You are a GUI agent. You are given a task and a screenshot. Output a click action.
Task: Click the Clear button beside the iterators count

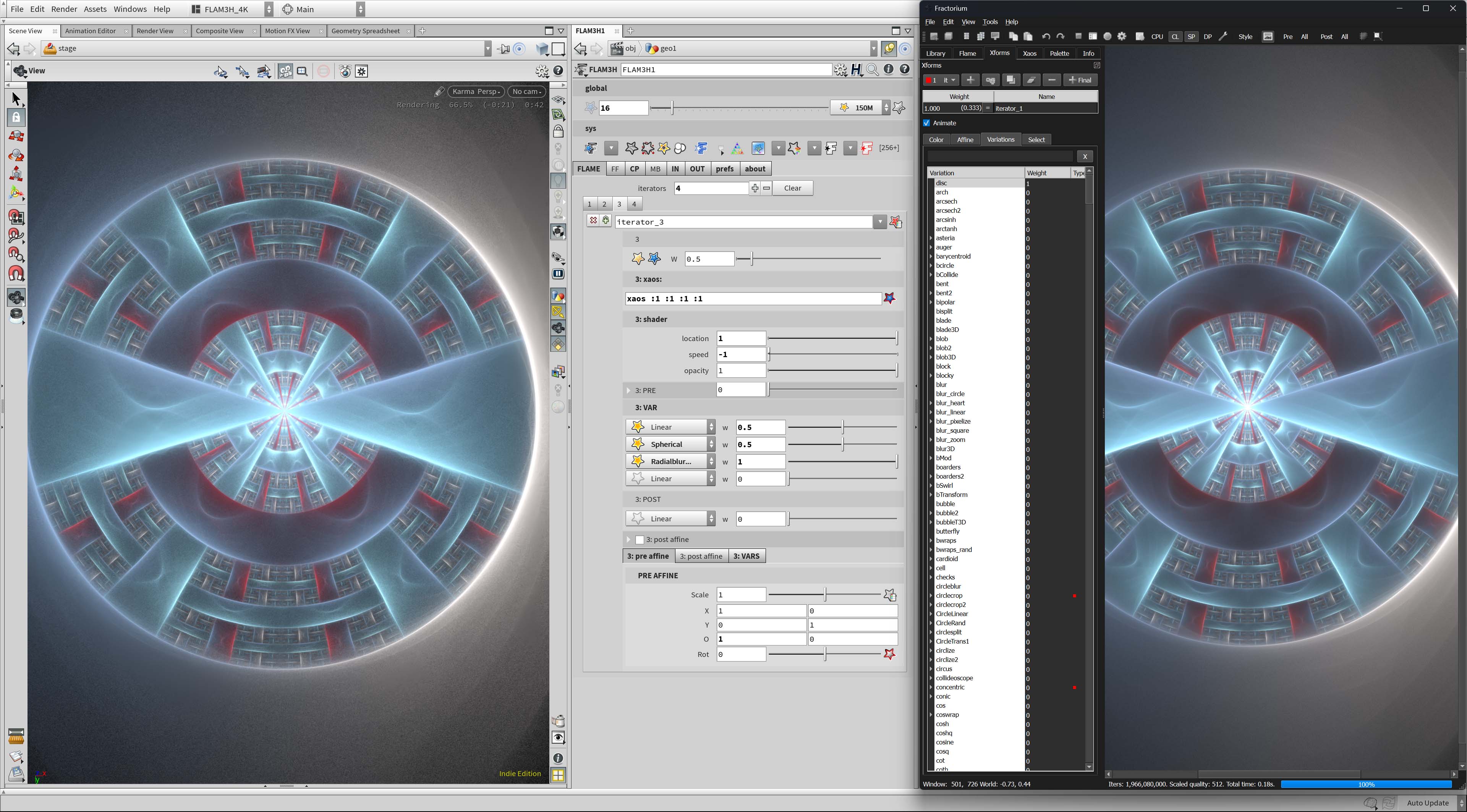point(793,188)
